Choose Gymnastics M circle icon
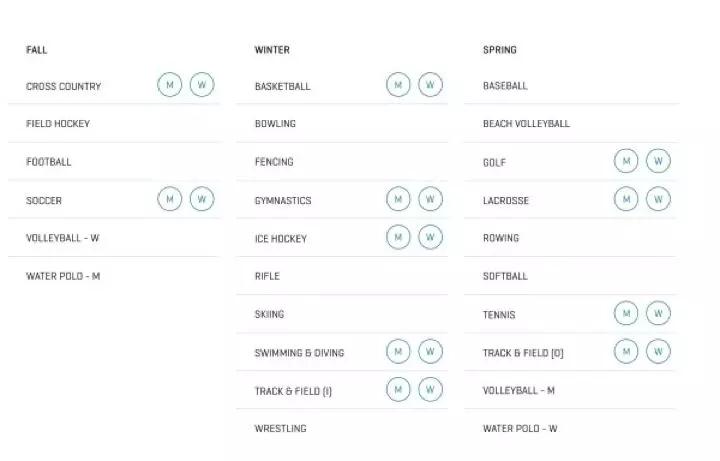The image size is (720, 461). tap(399, 199)
